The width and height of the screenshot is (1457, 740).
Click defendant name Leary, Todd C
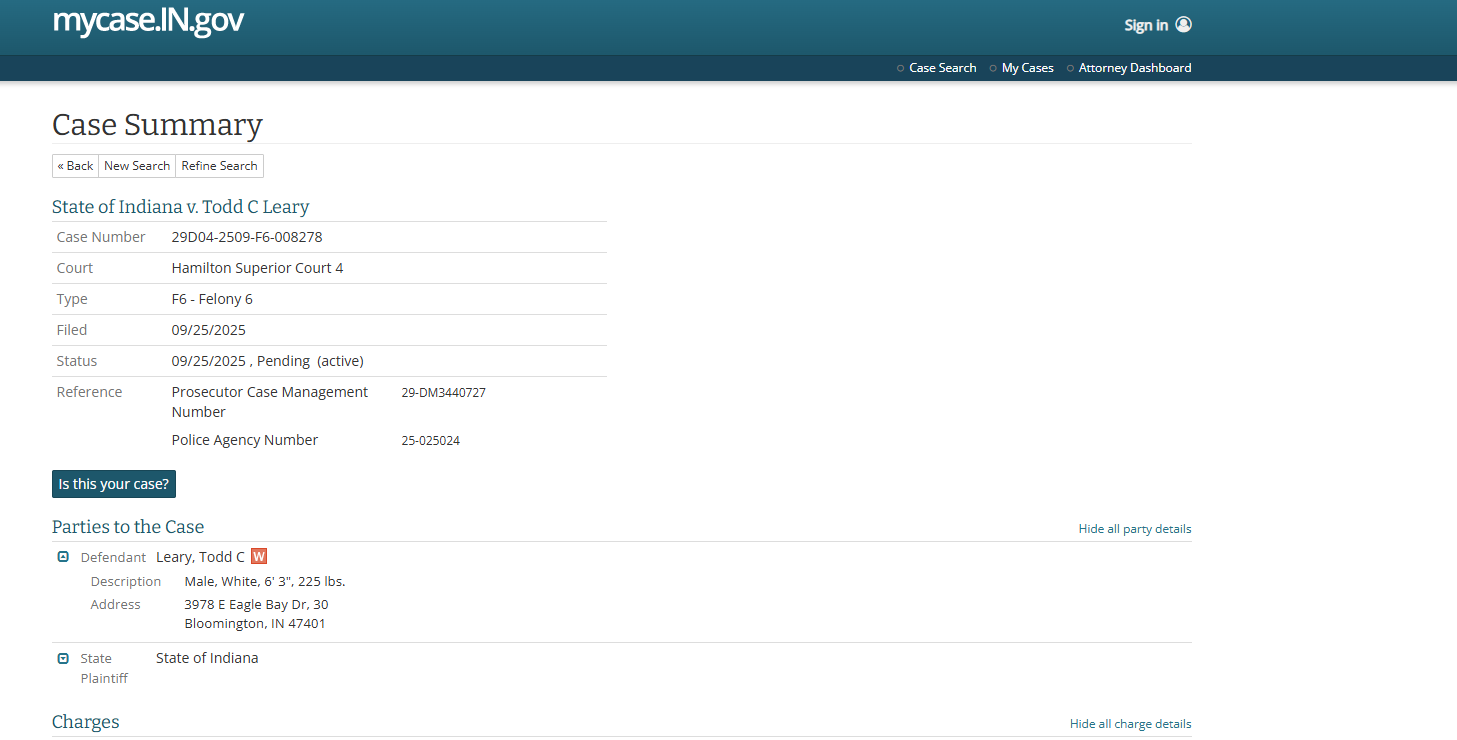point(200,557)
